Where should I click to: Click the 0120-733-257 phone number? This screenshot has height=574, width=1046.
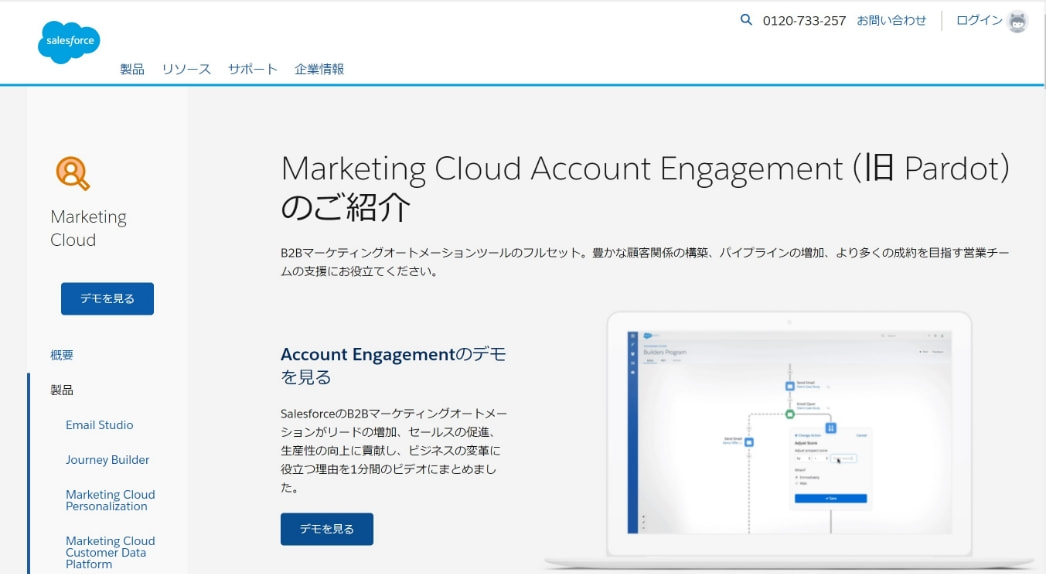pyautogui.click(x=804, y=21)
